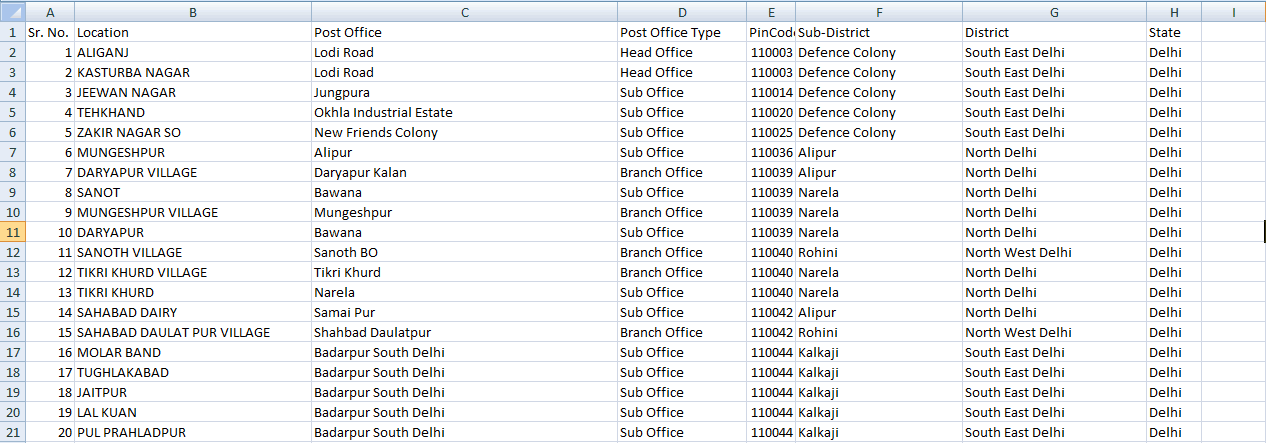Click the 'Post Office Type' header cell
The height and width of the screenshot is (443, 1266).
(x=681, y=32)
